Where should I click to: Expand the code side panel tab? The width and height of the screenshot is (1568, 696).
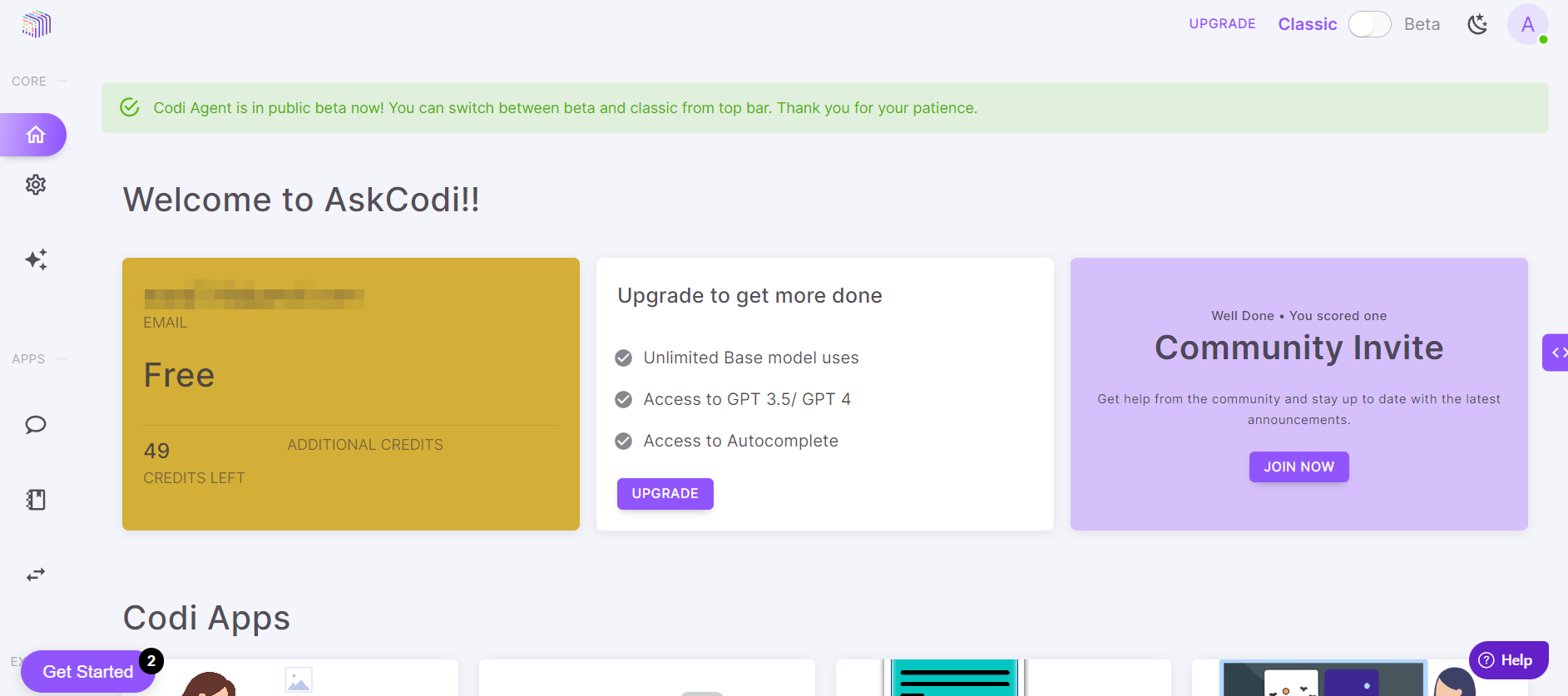1556,353
